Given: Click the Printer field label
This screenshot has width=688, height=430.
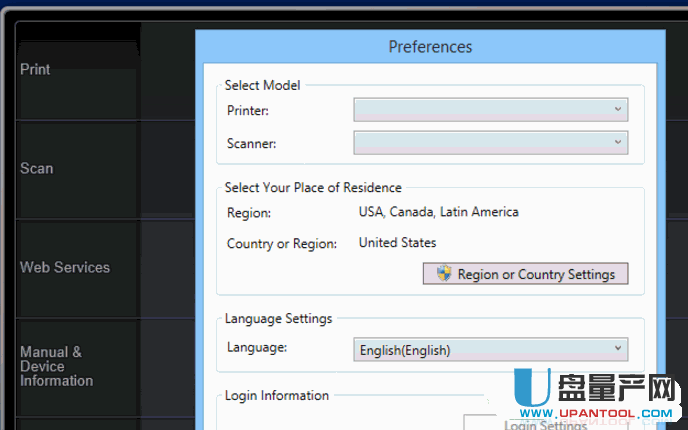Looking at the screenshot, I should tap(247, 110).
